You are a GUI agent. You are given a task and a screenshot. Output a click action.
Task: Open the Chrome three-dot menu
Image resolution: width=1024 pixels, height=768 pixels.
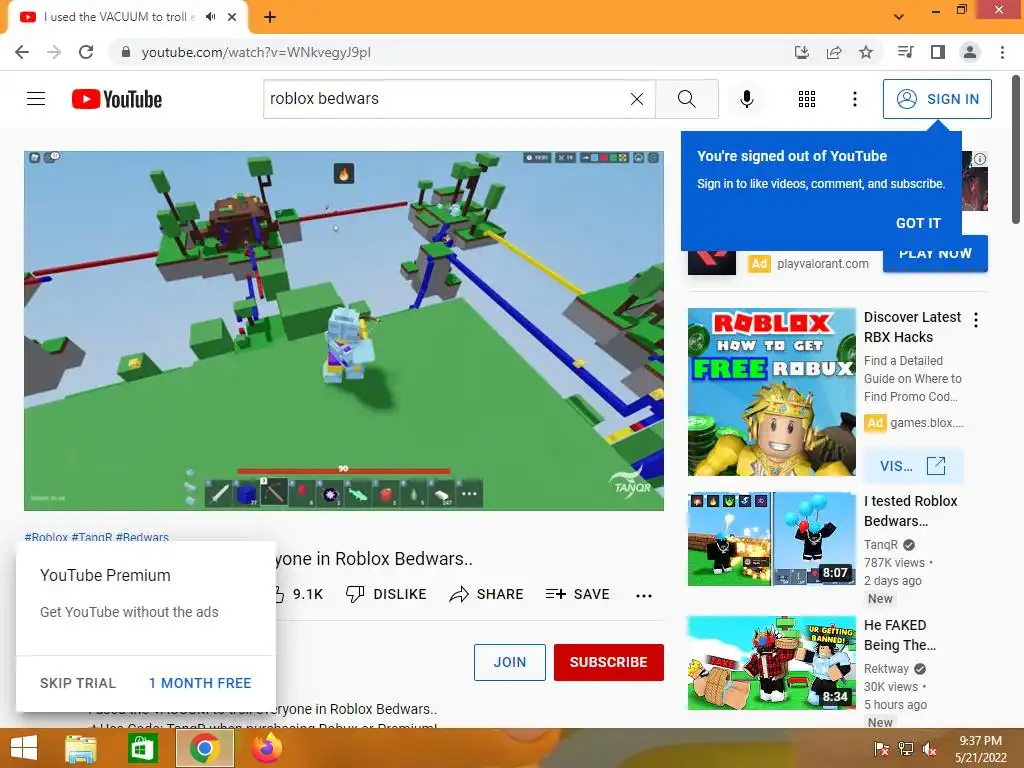click(x=1002, y=52)
